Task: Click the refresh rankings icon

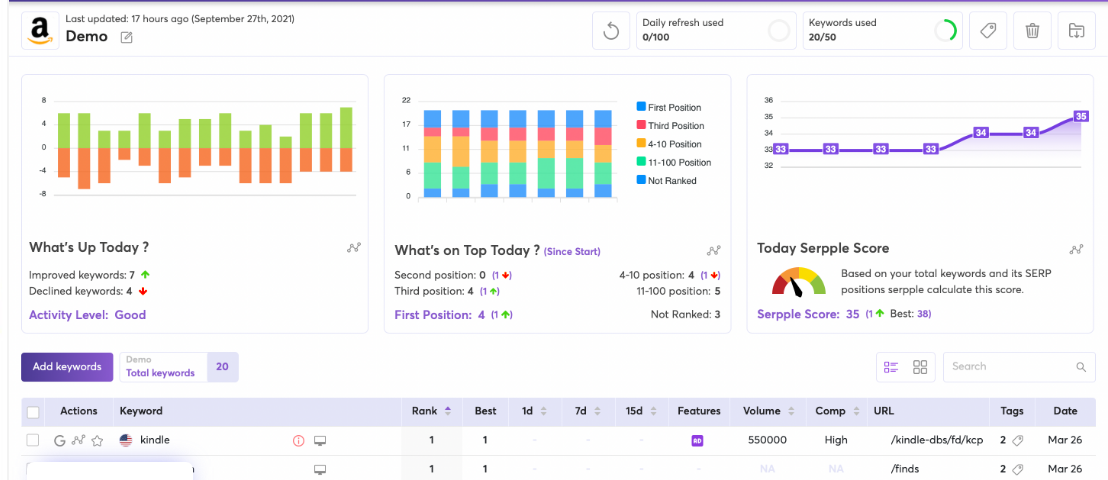Action: coord(611,31)
